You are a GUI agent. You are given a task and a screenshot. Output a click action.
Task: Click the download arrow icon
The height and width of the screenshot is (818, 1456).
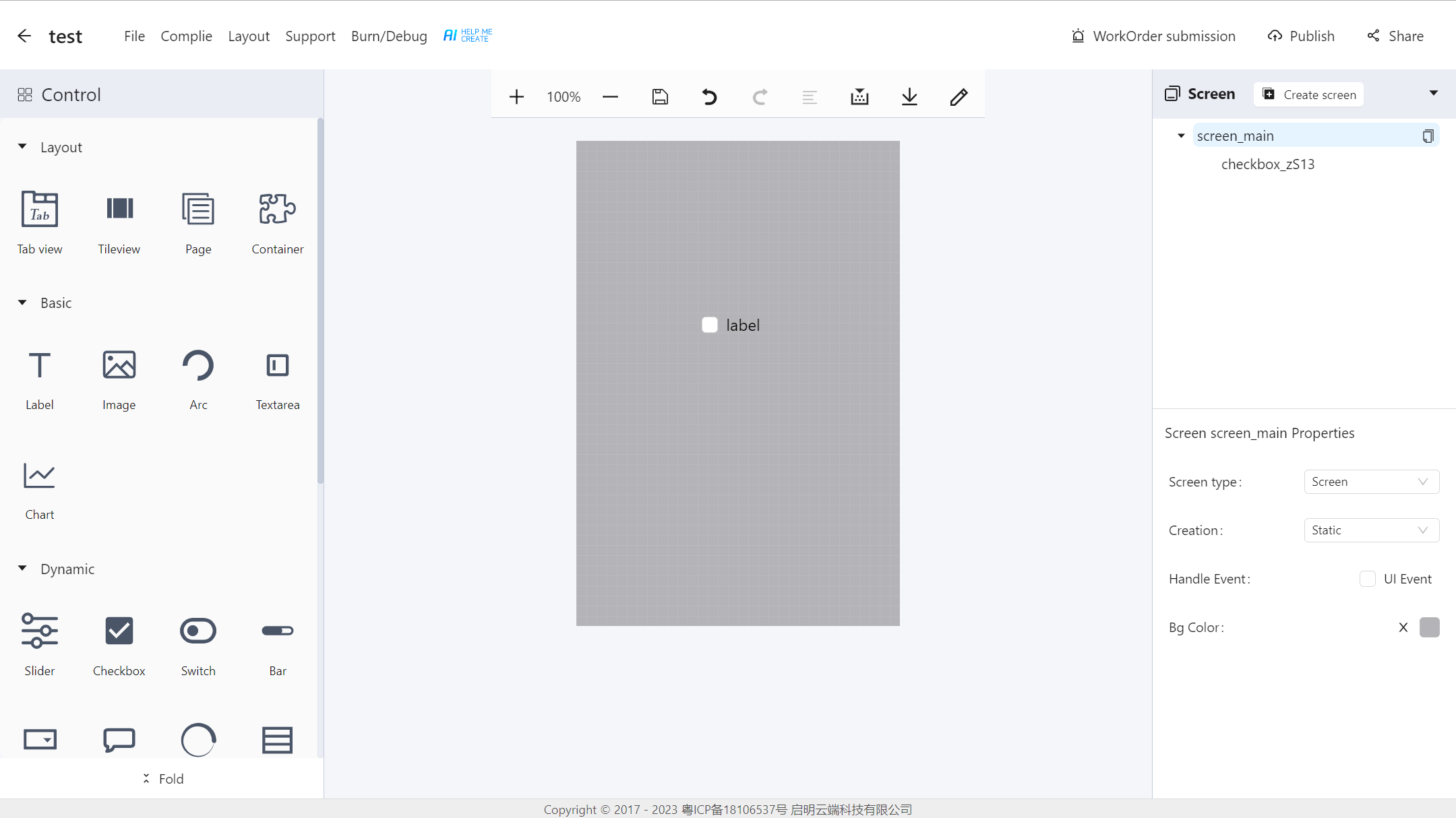point(909,97)
